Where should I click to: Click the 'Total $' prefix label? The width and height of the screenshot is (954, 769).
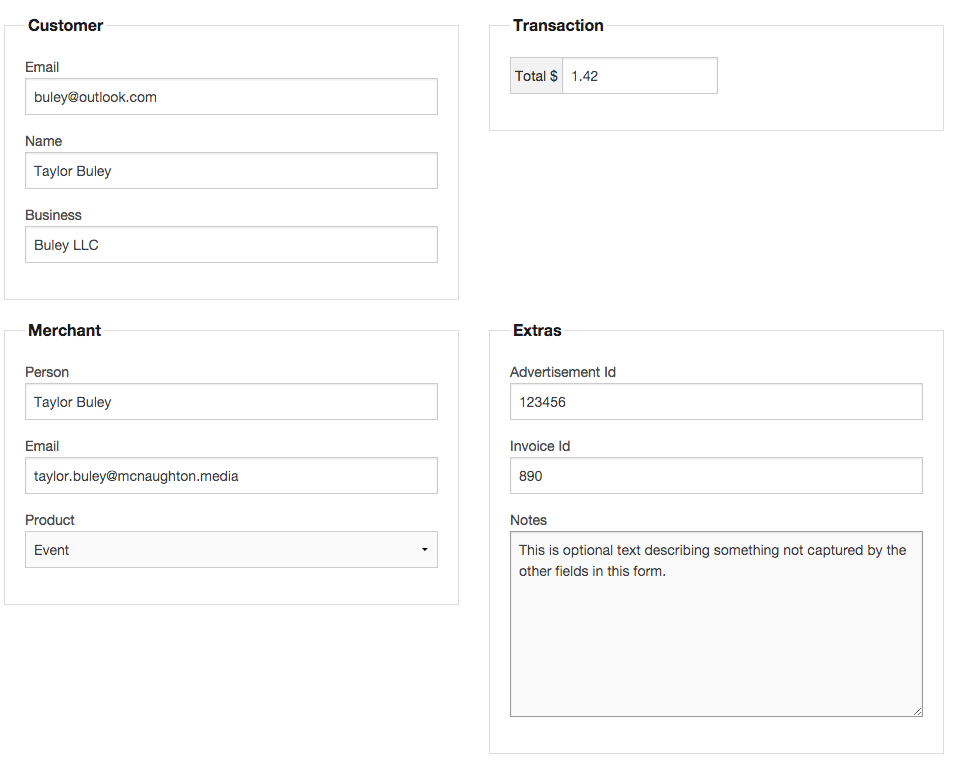click(536, 76)
